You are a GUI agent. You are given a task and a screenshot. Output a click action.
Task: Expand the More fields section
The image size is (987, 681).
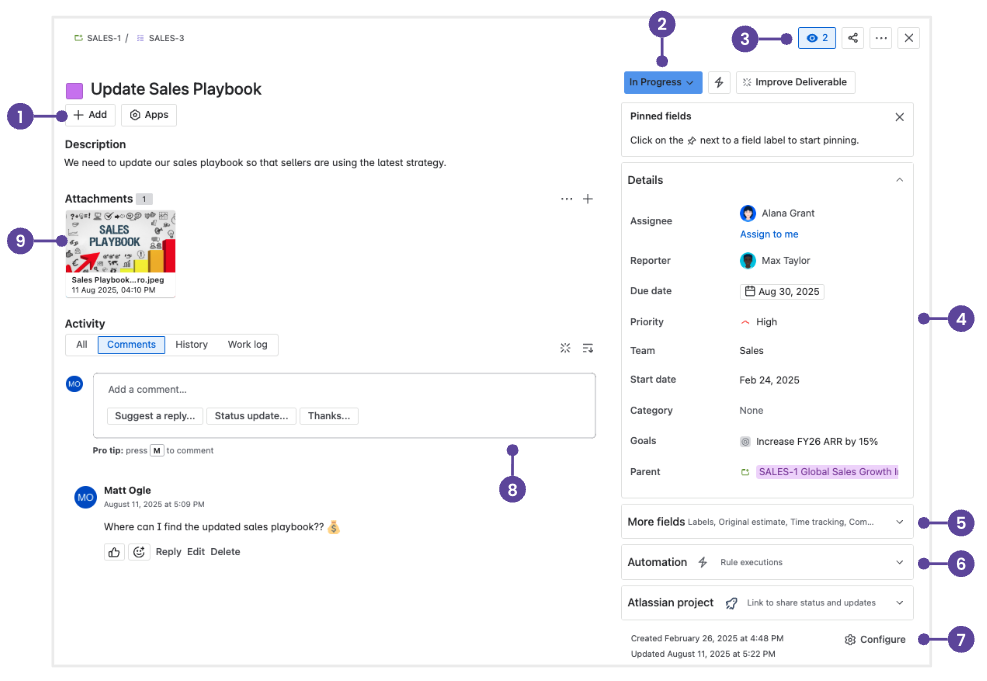point(898,521)
